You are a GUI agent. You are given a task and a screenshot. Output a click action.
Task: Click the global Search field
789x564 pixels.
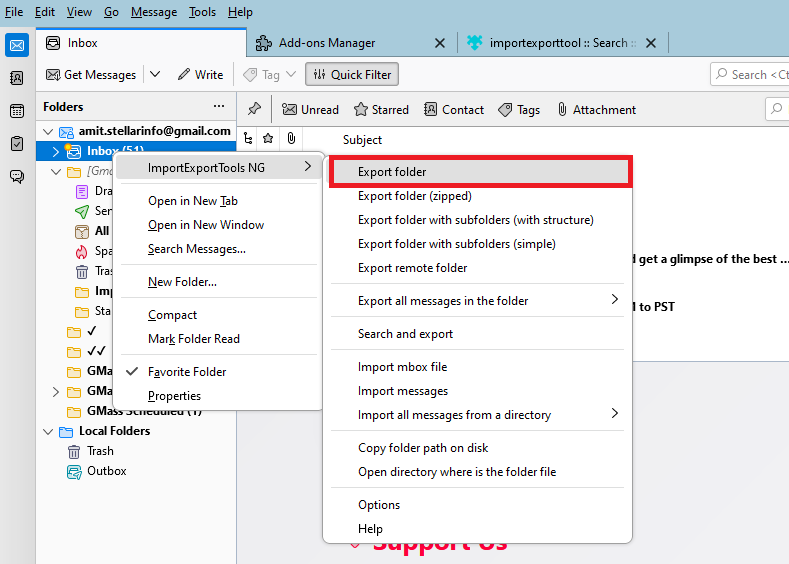[750, 74]
